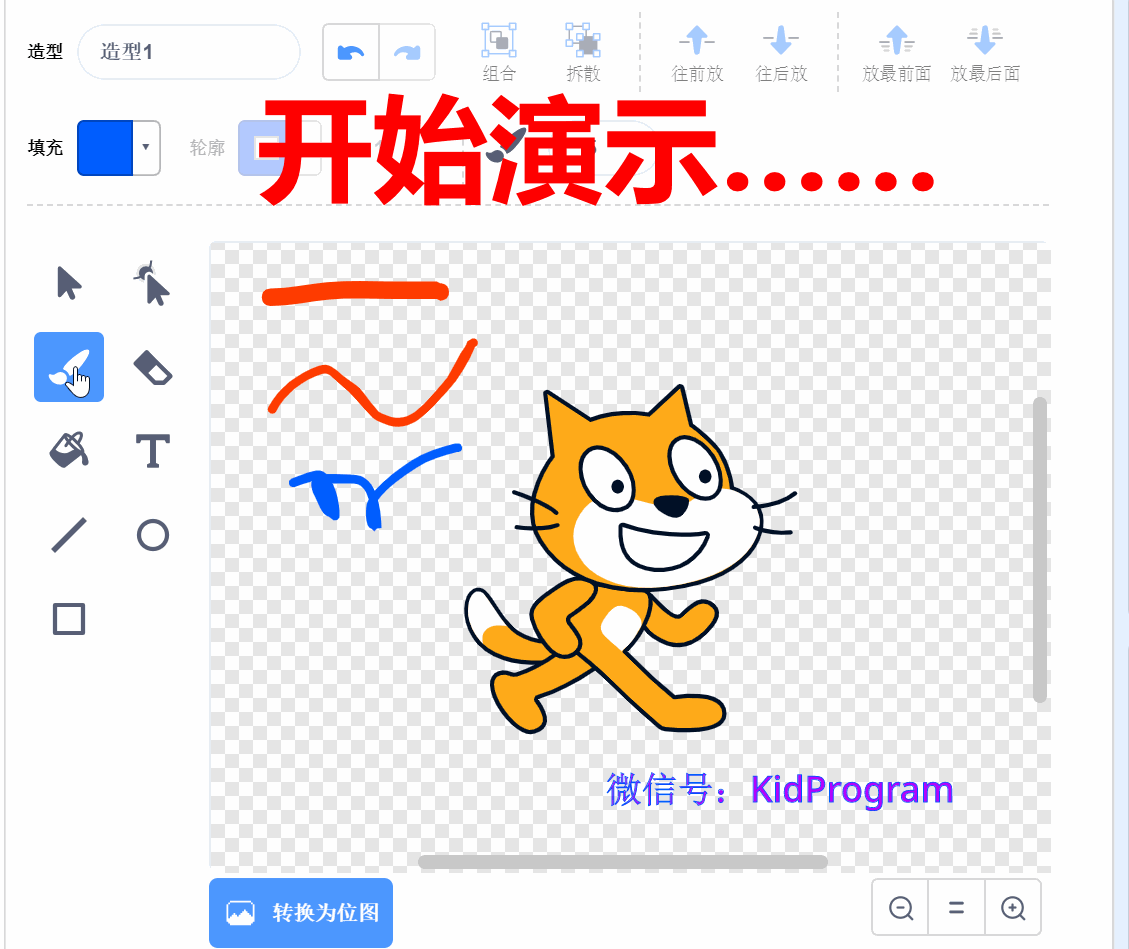Click the vertical canvas scrollbar
This screenshot has width=1129, height=949.
click(1039, 549)
